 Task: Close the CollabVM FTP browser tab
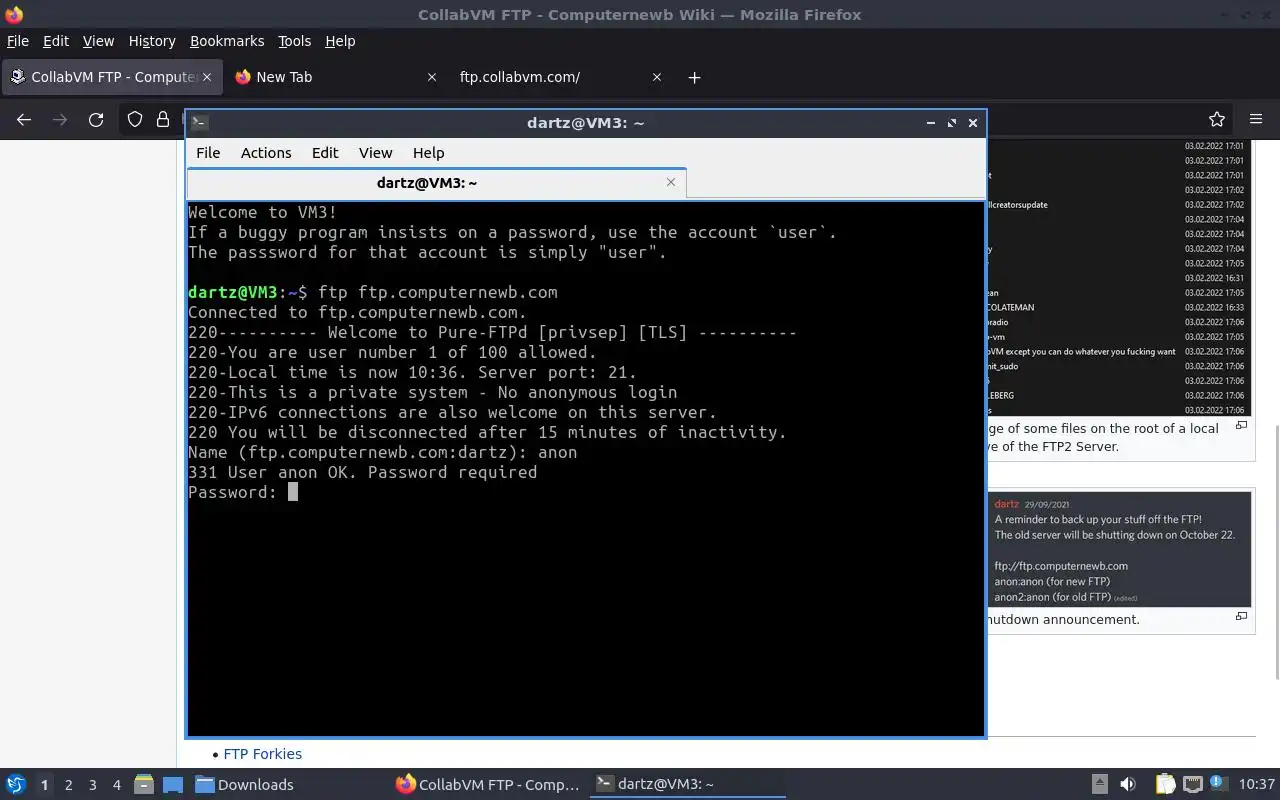[x=208, y=77]
